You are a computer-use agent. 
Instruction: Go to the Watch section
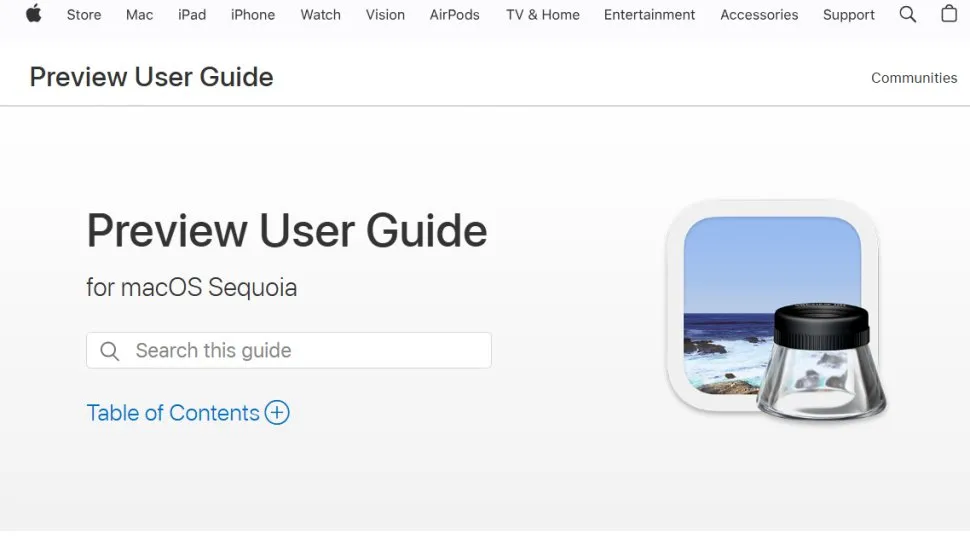pyautogui.click(x=320, y=15)
